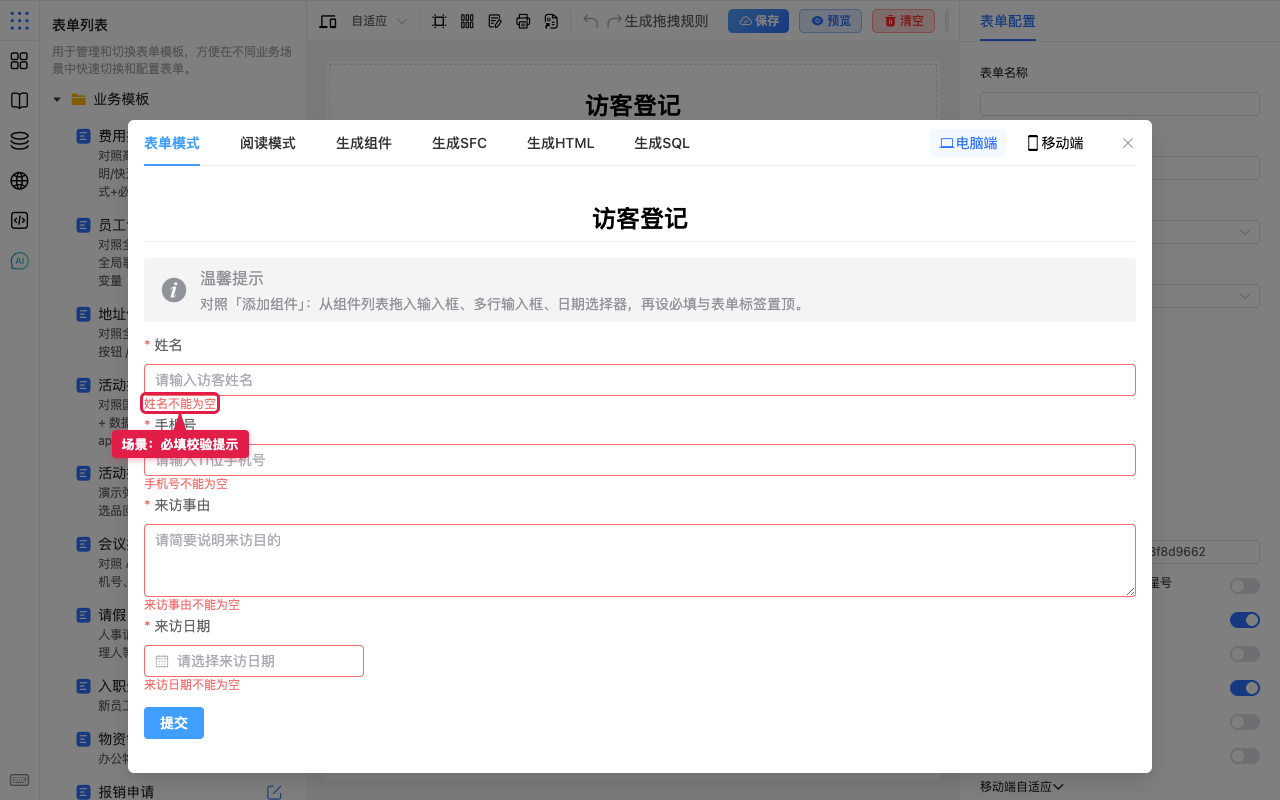Switch to 表单模式 tab
Viewport: 1280px width, 800px height.
click(x=172, y=143)
